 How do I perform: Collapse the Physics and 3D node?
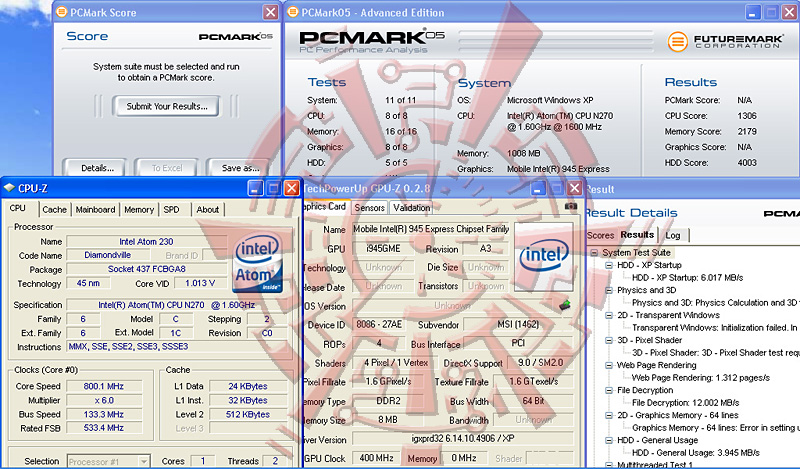tap(609, 290)
